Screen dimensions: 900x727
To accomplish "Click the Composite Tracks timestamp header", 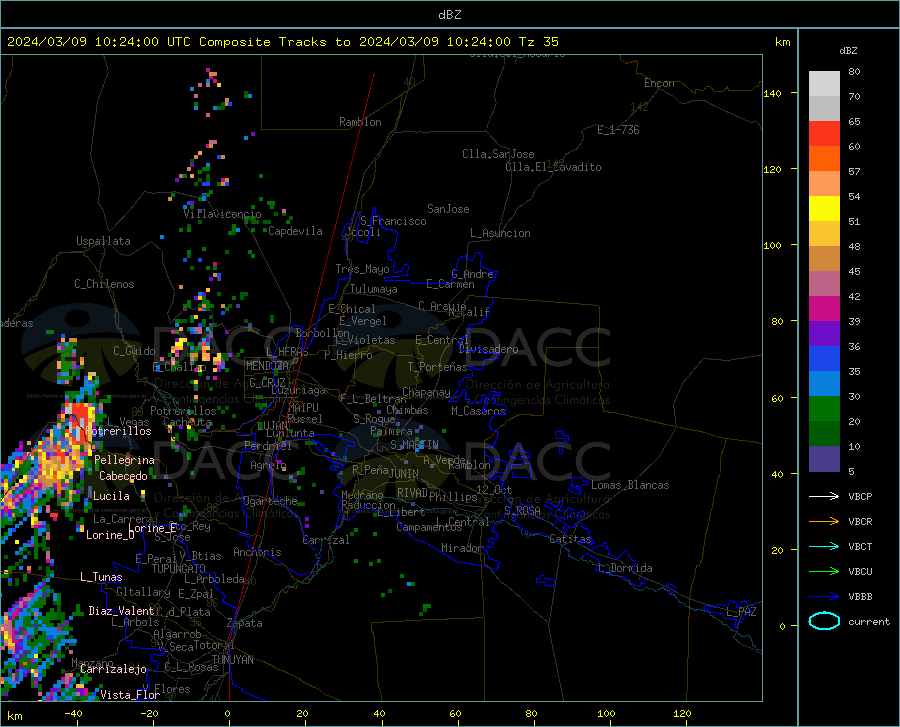I will pos(282,42).
